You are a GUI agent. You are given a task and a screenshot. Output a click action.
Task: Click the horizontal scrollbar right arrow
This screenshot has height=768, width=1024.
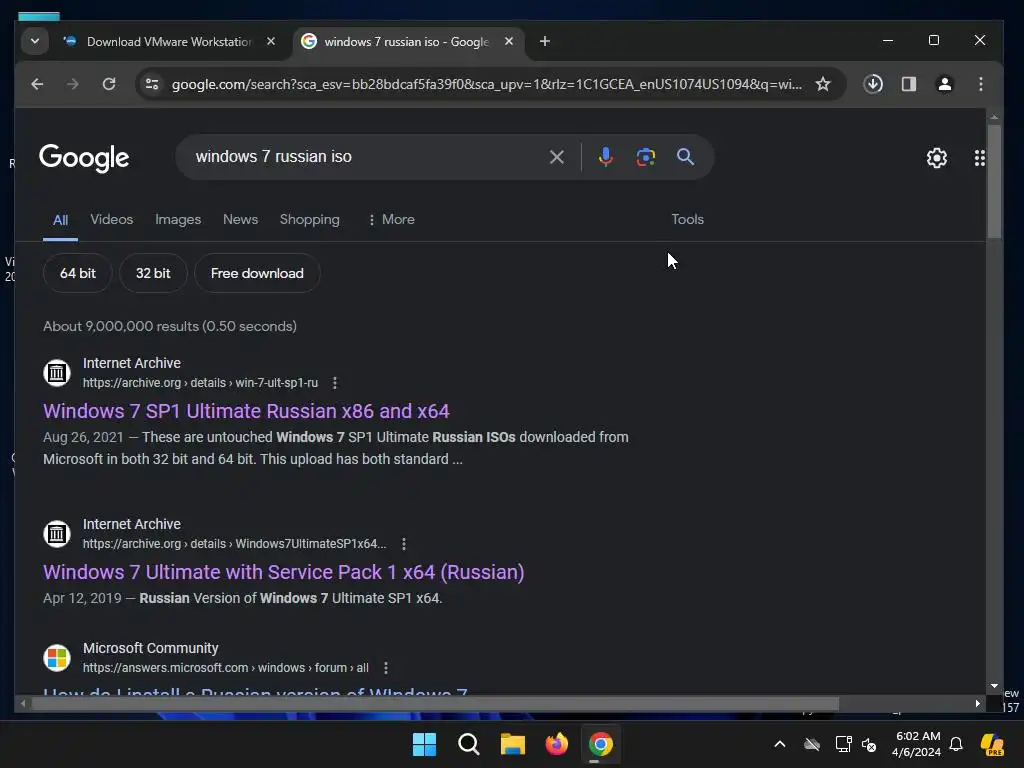click(978, 703)
